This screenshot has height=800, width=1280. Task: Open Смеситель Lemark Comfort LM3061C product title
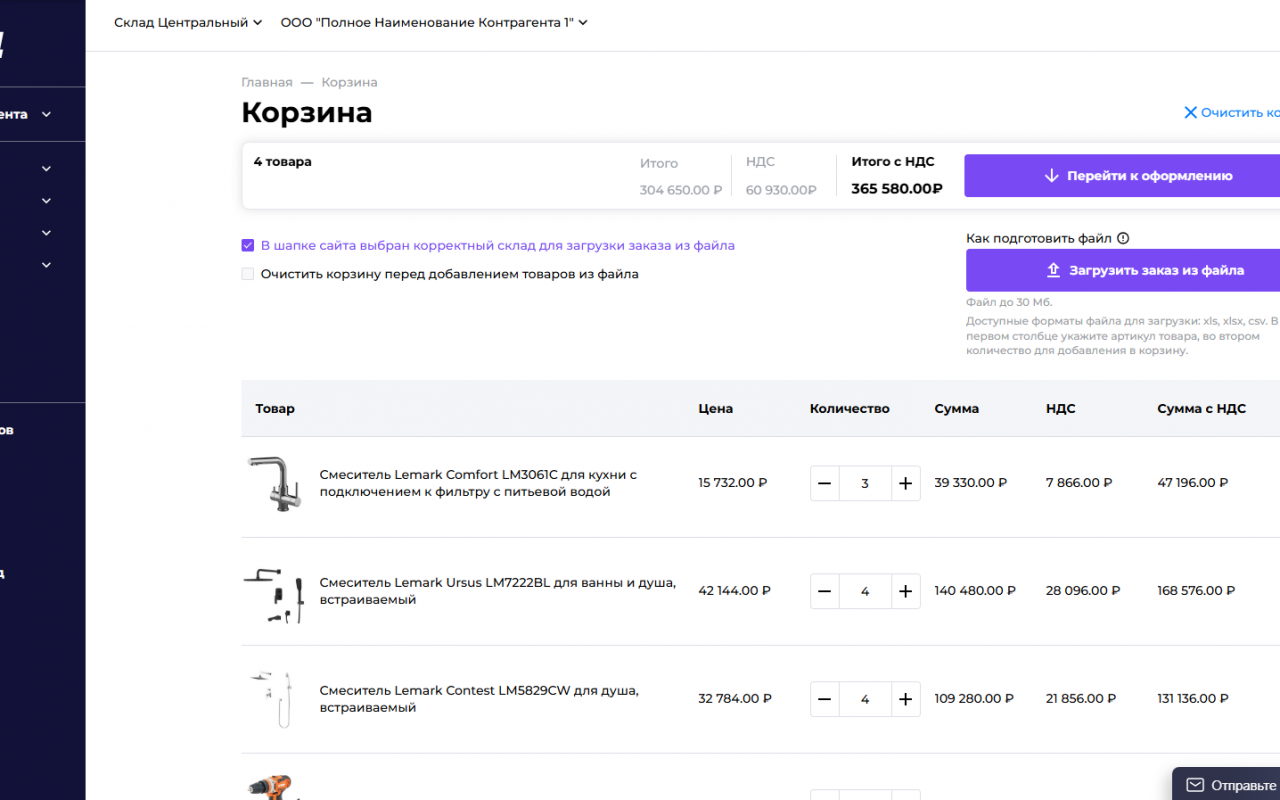coord(478,483)
